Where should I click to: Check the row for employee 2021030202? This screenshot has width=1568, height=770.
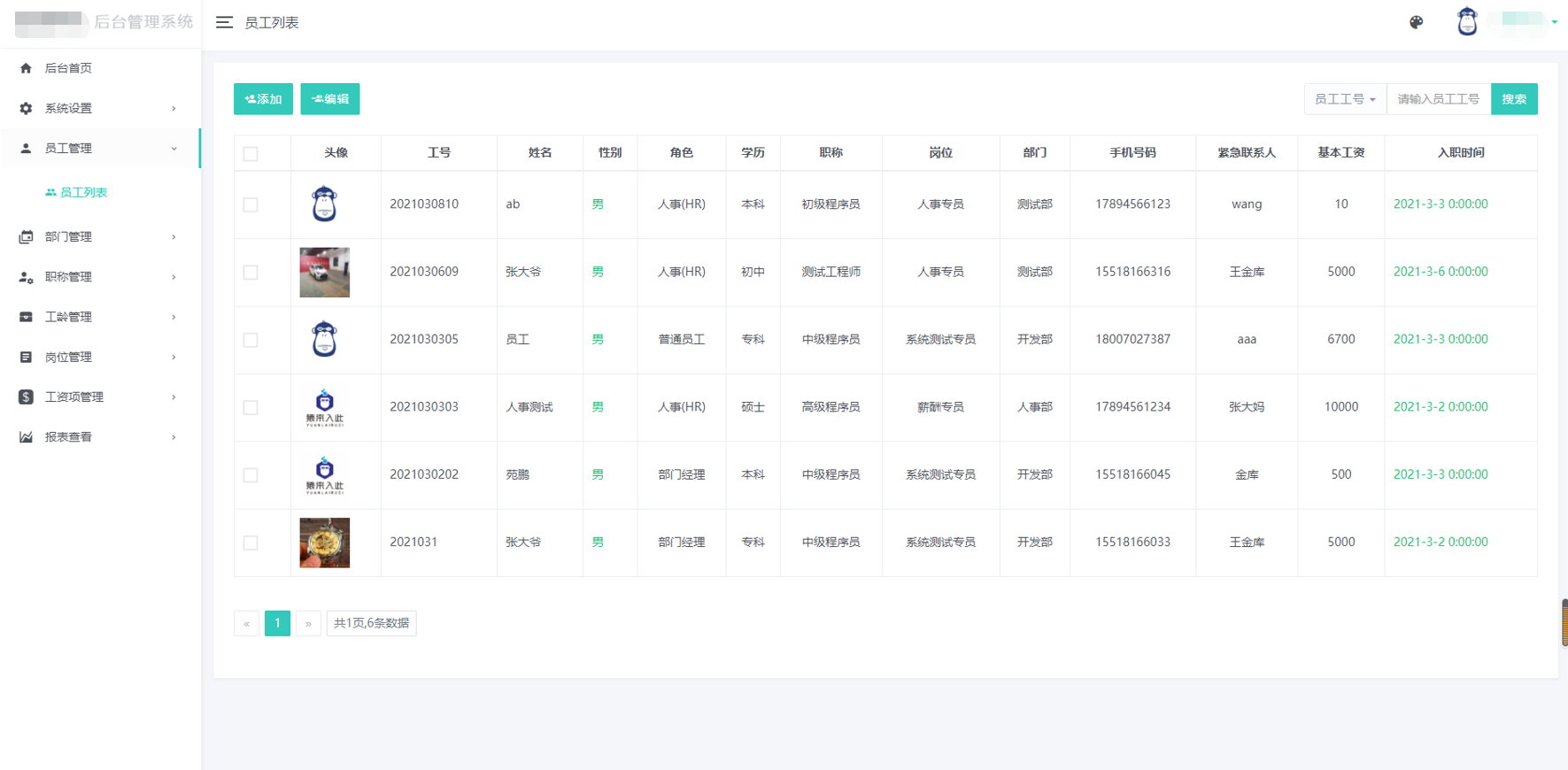251,475
